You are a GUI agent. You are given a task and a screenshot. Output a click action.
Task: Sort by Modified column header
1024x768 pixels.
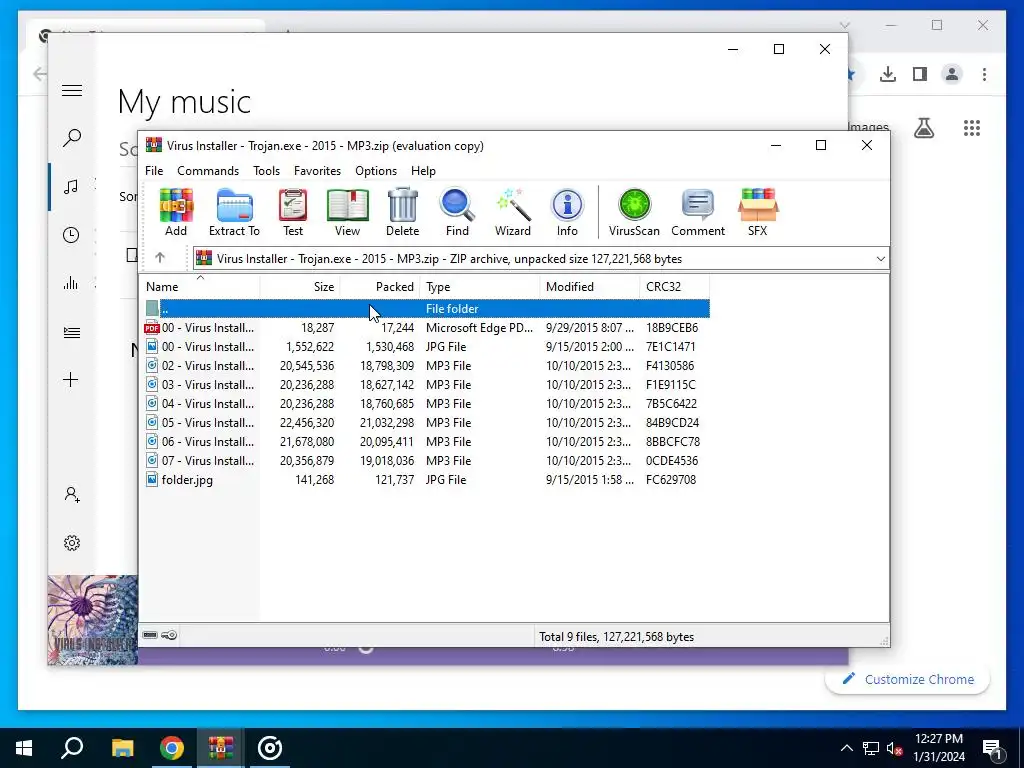[x=590, y=287]
